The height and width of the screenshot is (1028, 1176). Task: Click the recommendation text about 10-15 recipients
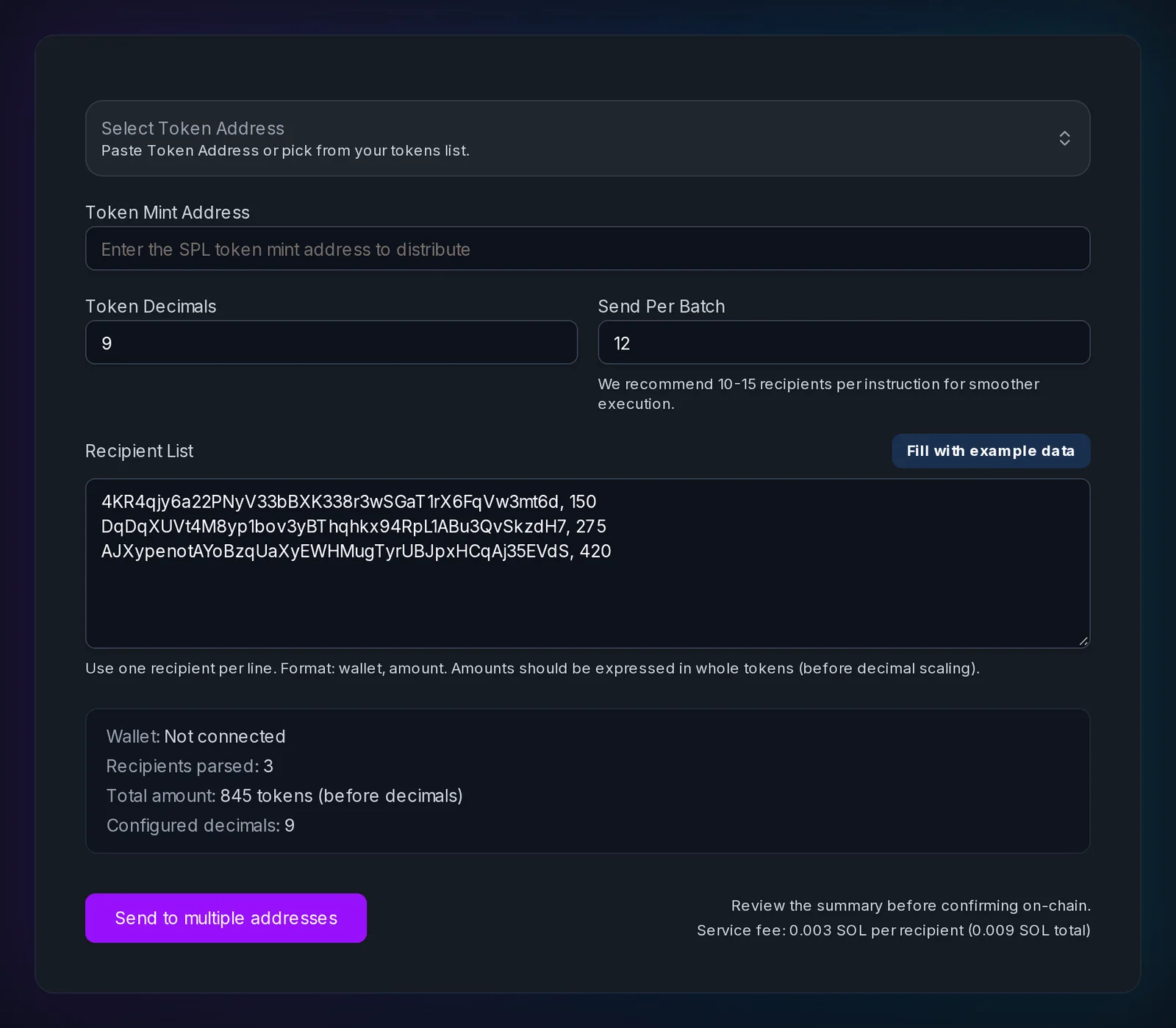pos(819,394)
